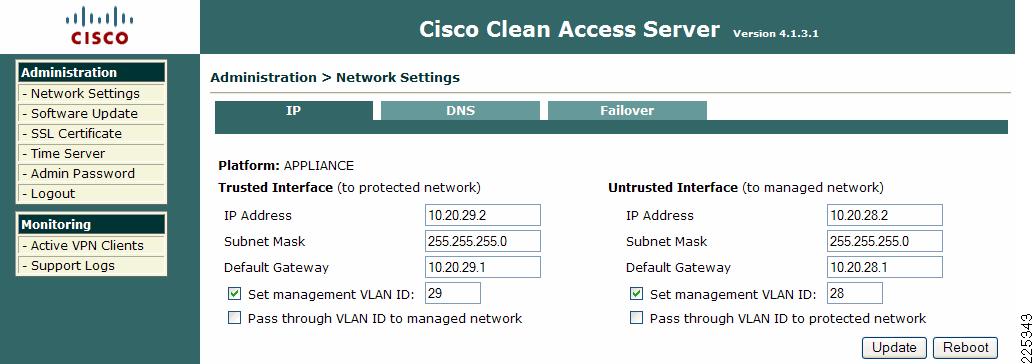
Task: View Active VPN Clients
Action: tap(92, 246)
